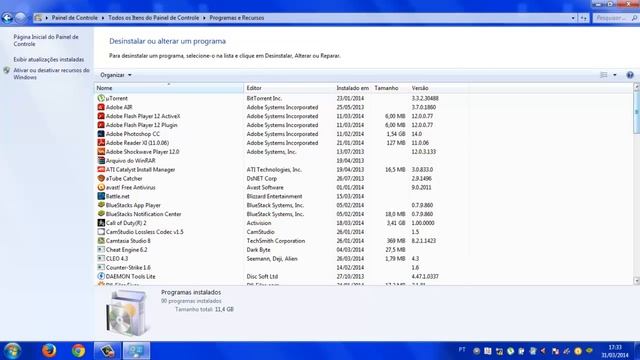Click Programas e Recursos breadcrumb
This screenshot has width=640, height=360.
click(x=237, y=18)
